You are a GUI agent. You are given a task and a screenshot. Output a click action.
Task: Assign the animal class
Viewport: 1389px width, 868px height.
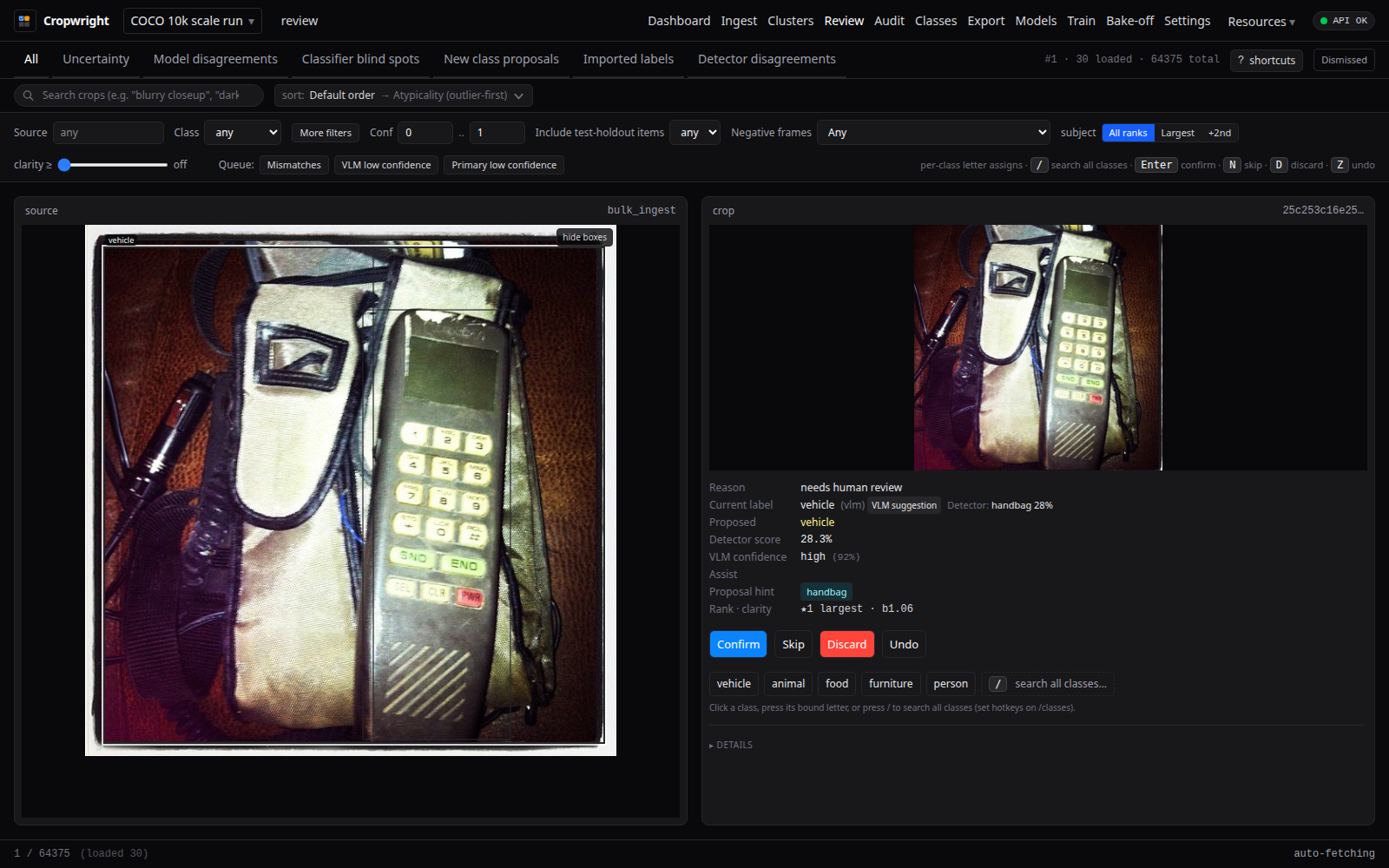click(x=788, y=684)
